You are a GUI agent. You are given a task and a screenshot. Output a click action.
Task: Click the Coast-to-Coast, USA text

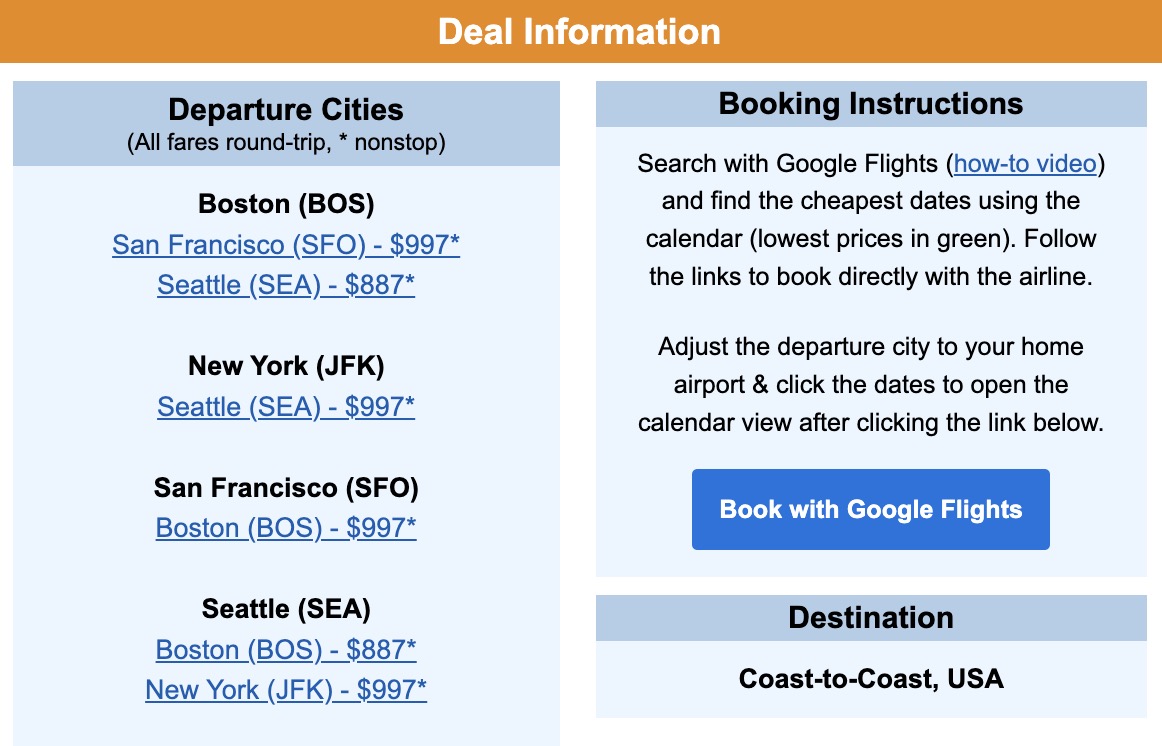click(x=870, y=679)
